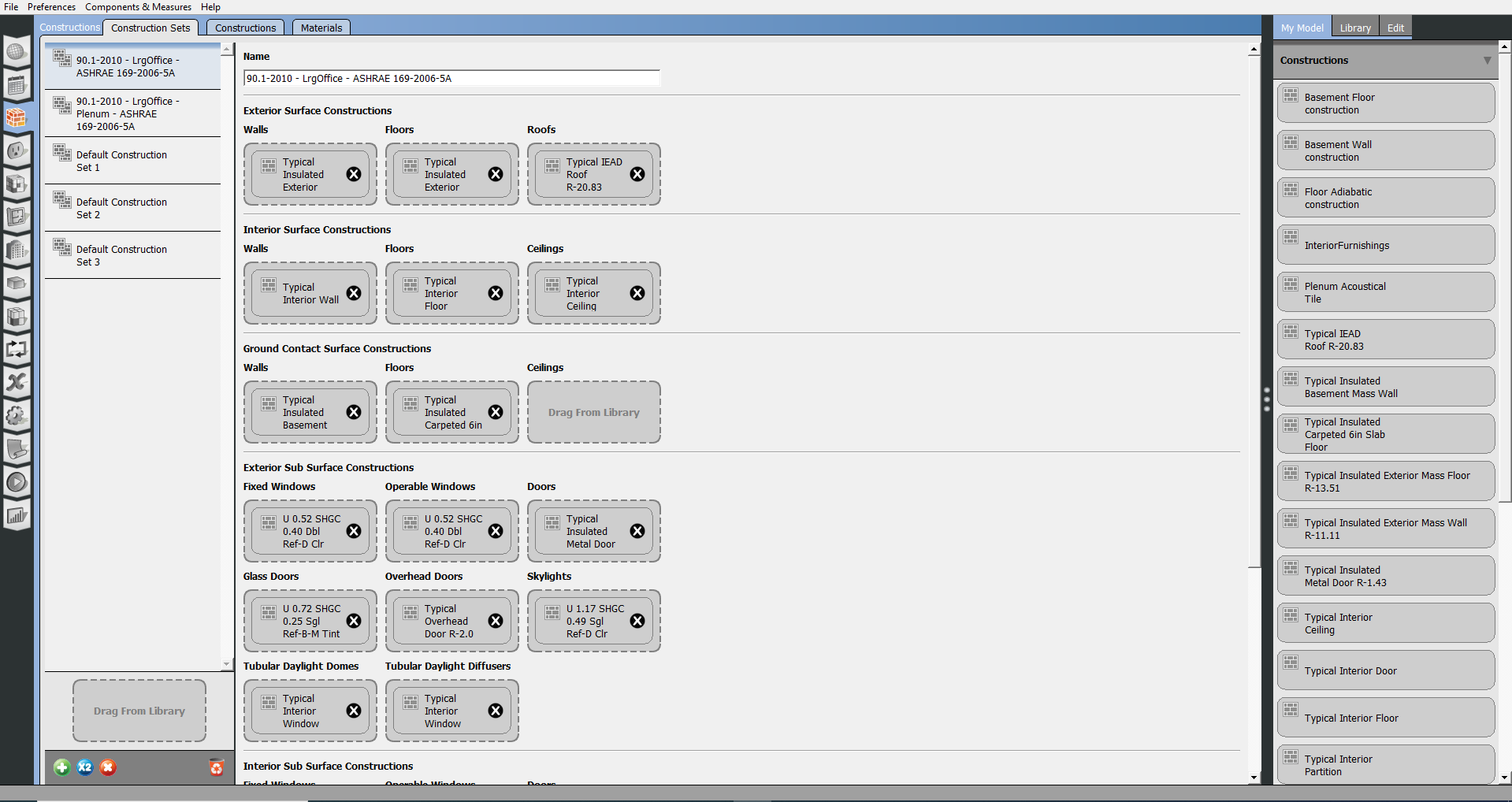The image size is (1512, 802).
Task: Remove Typical Interior Wall via its X icon
Action: point(353,292)
